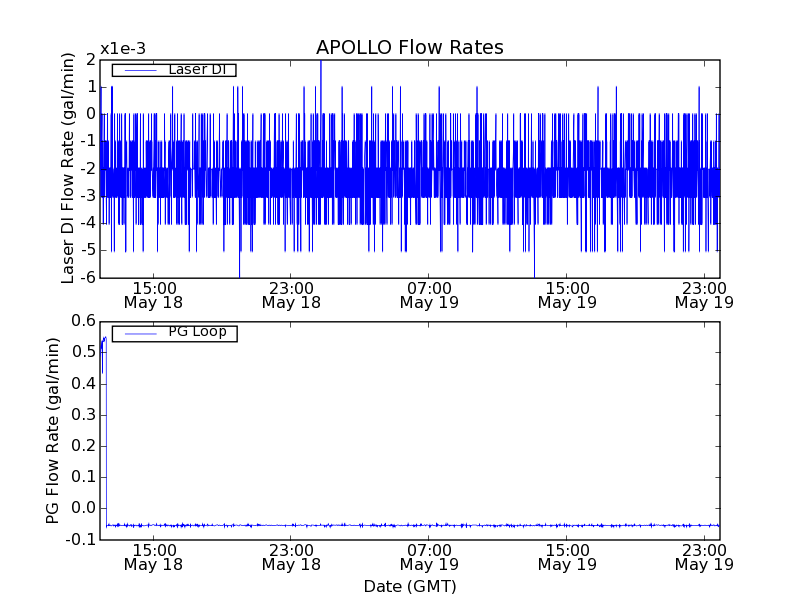Click the x1e-3 scale multiplier label
The image size is (800, 600).
click(x=123, y=49)
